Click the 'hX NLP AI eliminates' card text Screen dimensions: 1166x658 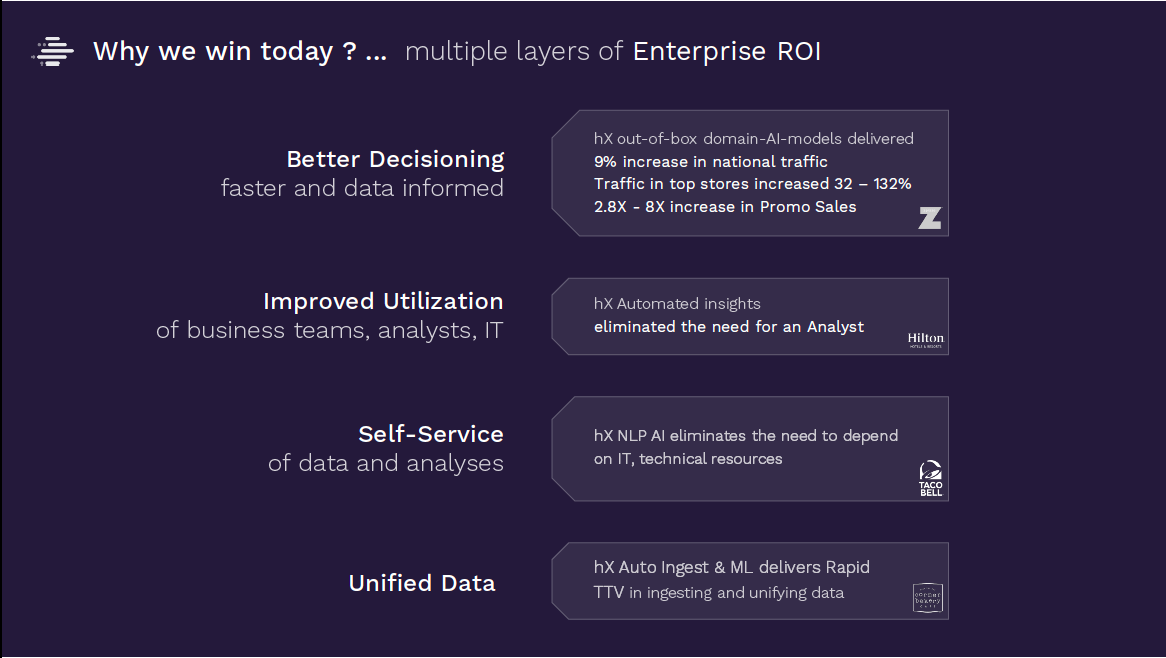[x=746, y=447]
